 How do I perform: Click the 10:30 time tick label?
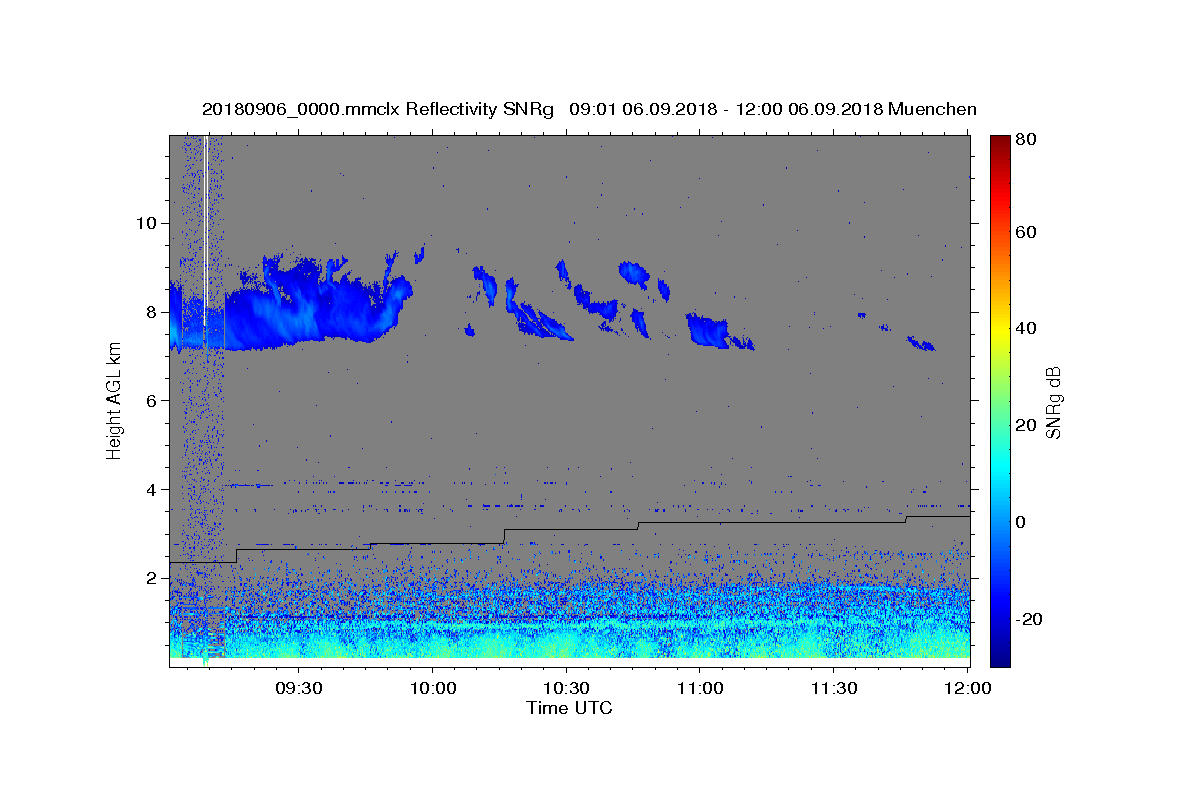pos(566,688)
